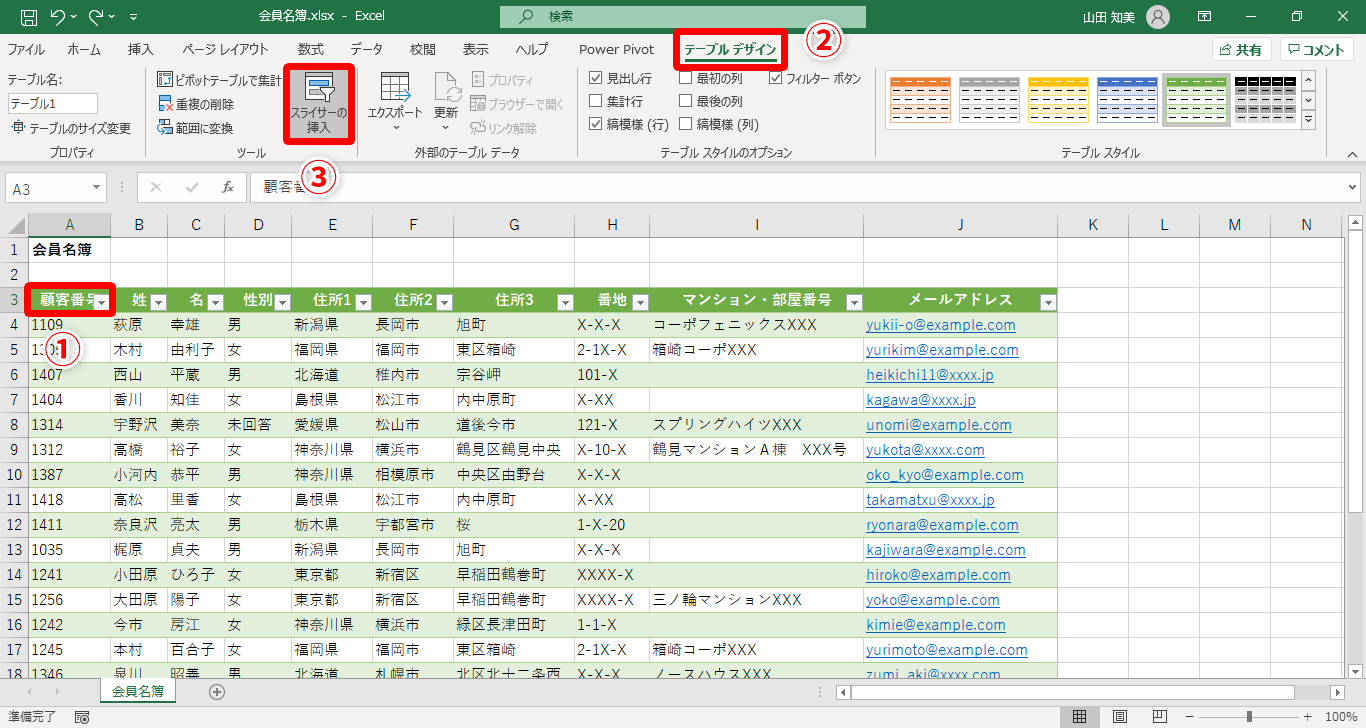The image size is (1366, 728).
Task: Expand the table styles gallery
Action: (1308, 118)
